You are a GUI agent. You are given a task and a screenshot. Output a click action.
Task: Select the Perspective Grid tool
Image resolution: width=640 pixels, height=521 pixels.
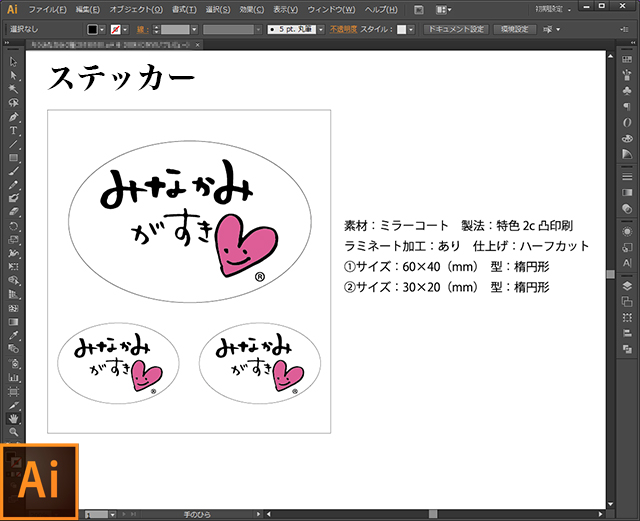(x=13, y=294)
